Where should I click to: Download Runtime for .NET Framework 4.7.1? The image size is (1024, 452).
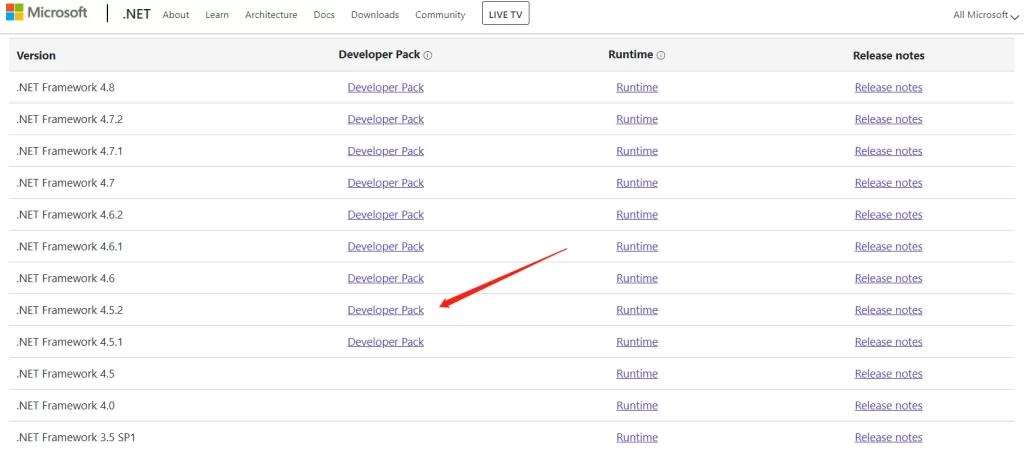[x=637, y=151]
